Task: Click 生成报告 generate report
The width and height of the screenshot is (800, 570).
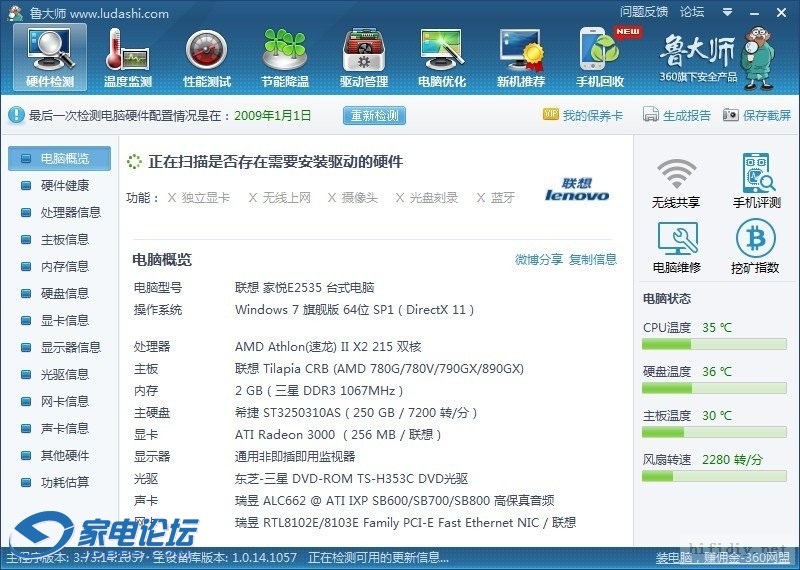Action: pyautogui.click(x=677, y=115)
